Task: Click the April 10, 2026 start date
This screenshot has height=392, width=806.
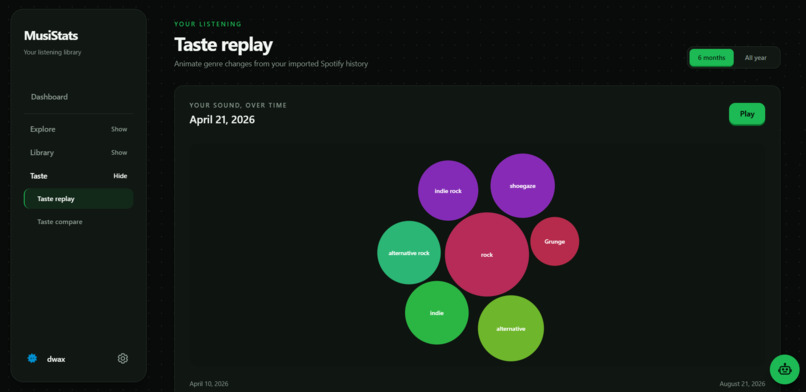Action: point(209,384)
